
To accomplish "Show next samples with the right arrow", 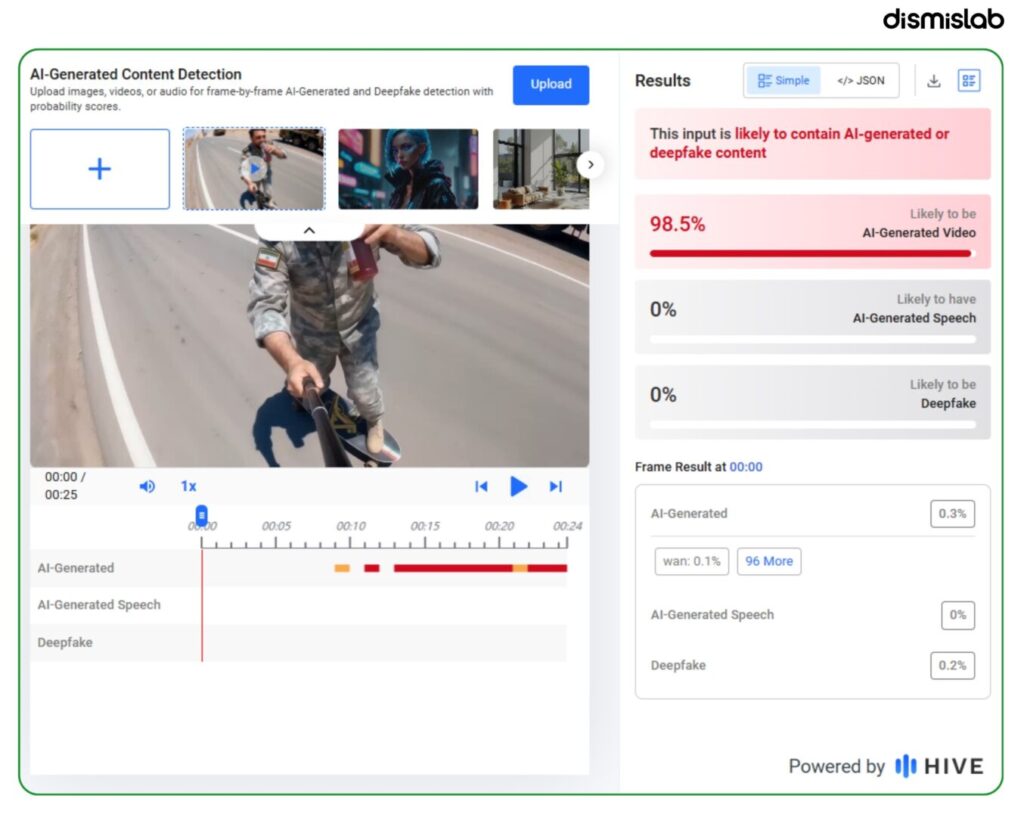I will coord(590,165).
